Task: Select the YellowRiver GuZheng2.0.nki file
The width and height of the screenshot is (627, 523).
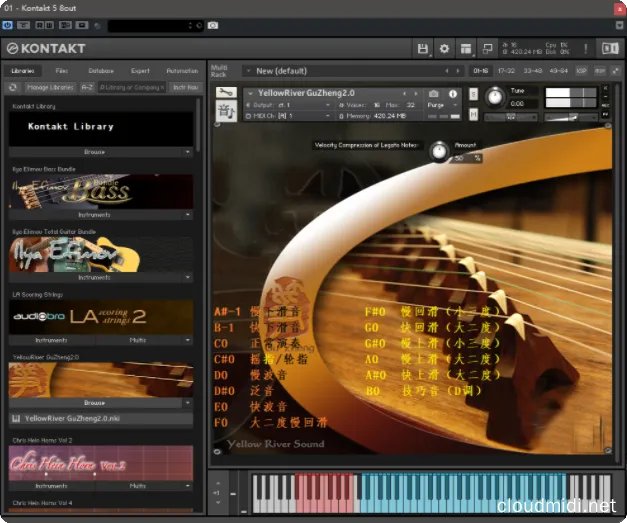Action: pyautogui.click(x=70, y=418)
